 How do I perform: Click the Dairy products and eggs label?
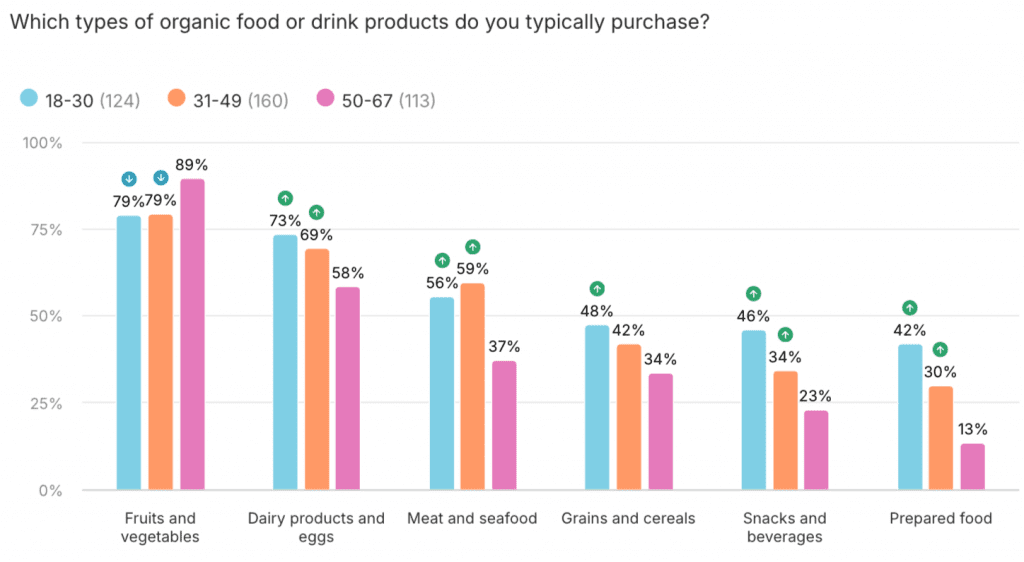[x=316, y=527]
